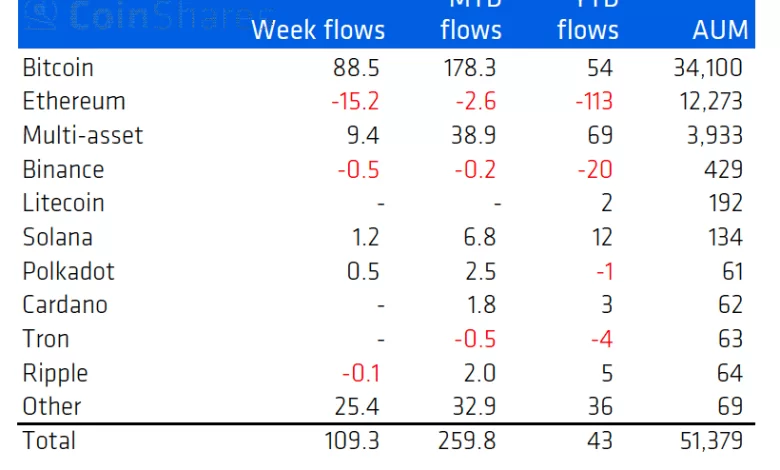
Task: Select the Litecoin row label
Action: click(64, 203)
